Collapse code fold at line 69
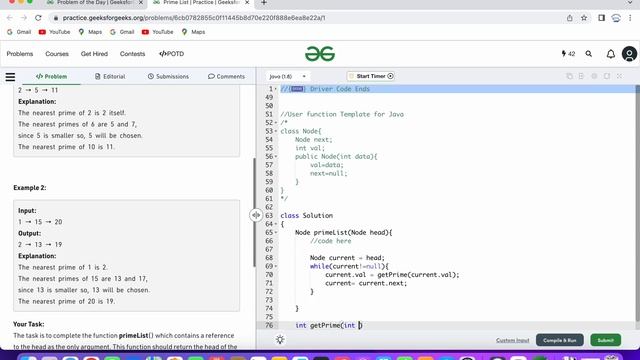Viewport: 640px width, 360px height. 276,267
